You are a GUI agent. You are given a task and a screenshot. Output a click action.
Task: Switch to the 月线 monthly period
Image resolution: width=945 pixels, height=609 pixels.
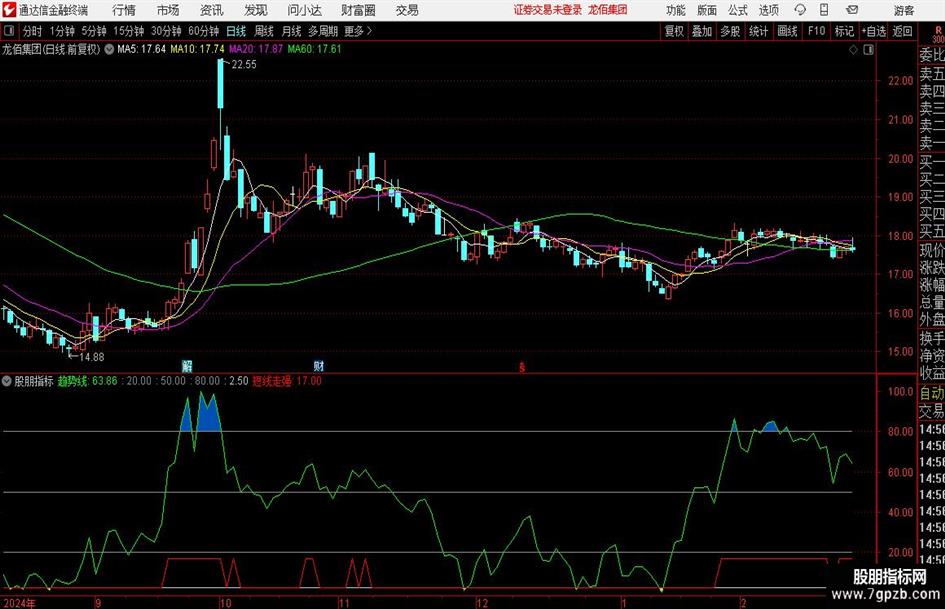(291, 31)
